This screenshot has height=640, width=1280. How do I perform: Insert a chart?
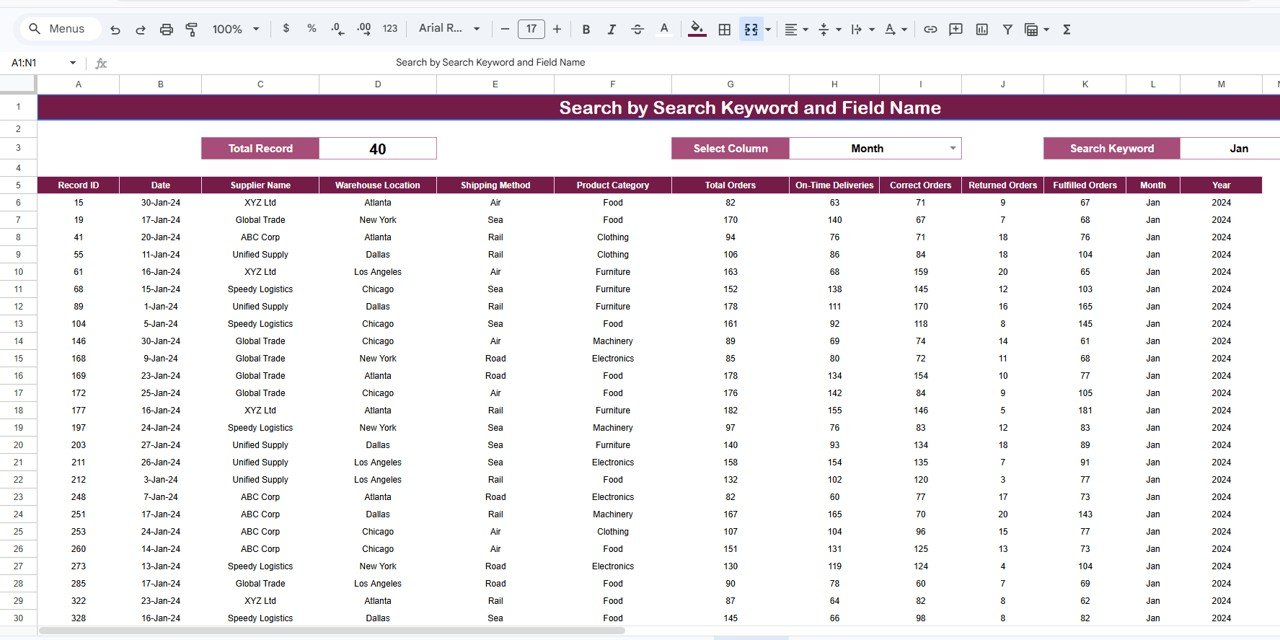click(x=981, y=29)
